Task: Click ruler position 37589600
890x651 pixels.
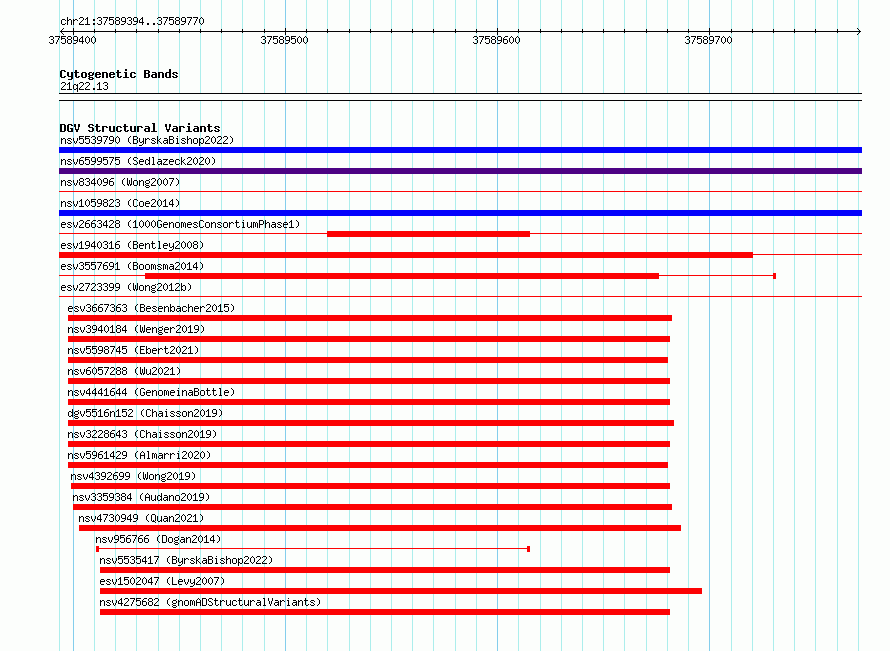Action: click(496, 40)
